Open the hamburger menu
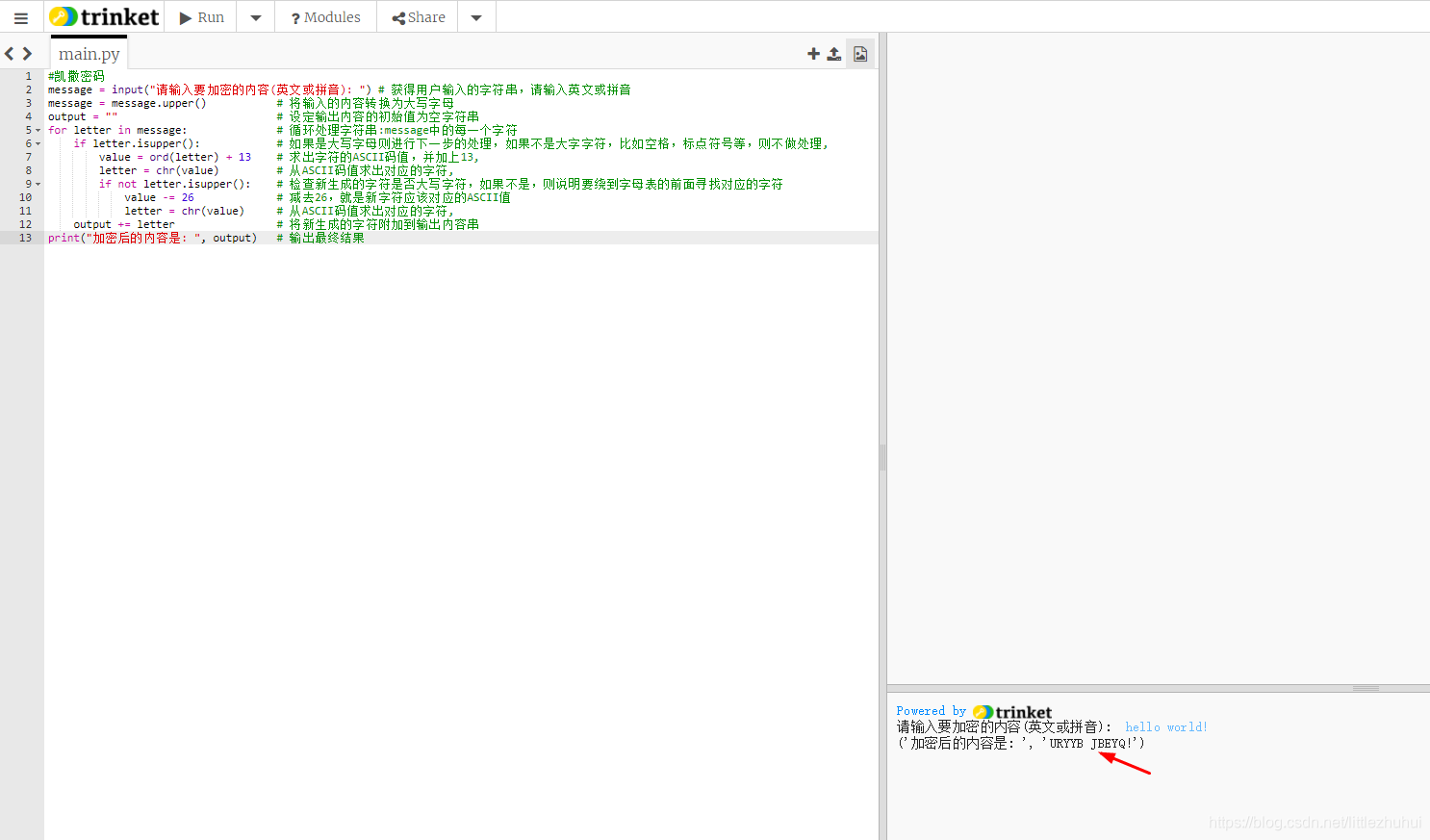The width and height of the screenshot is (1430, 840). [x=20, y=17]
